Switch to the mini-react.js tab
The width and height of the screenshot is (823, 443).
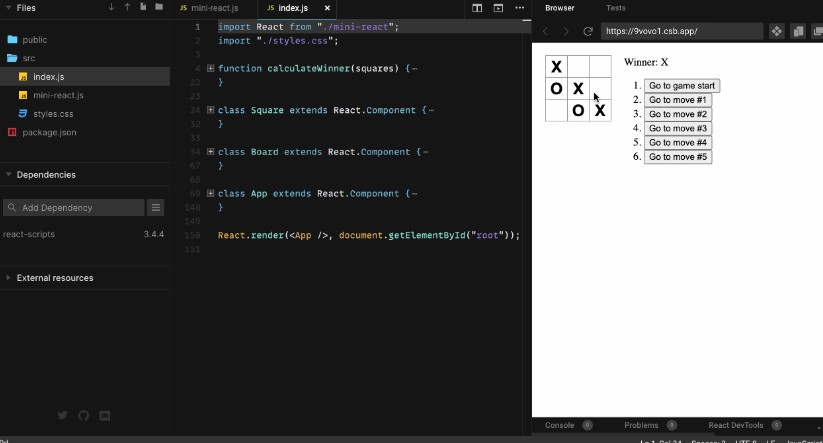point(209,8)
